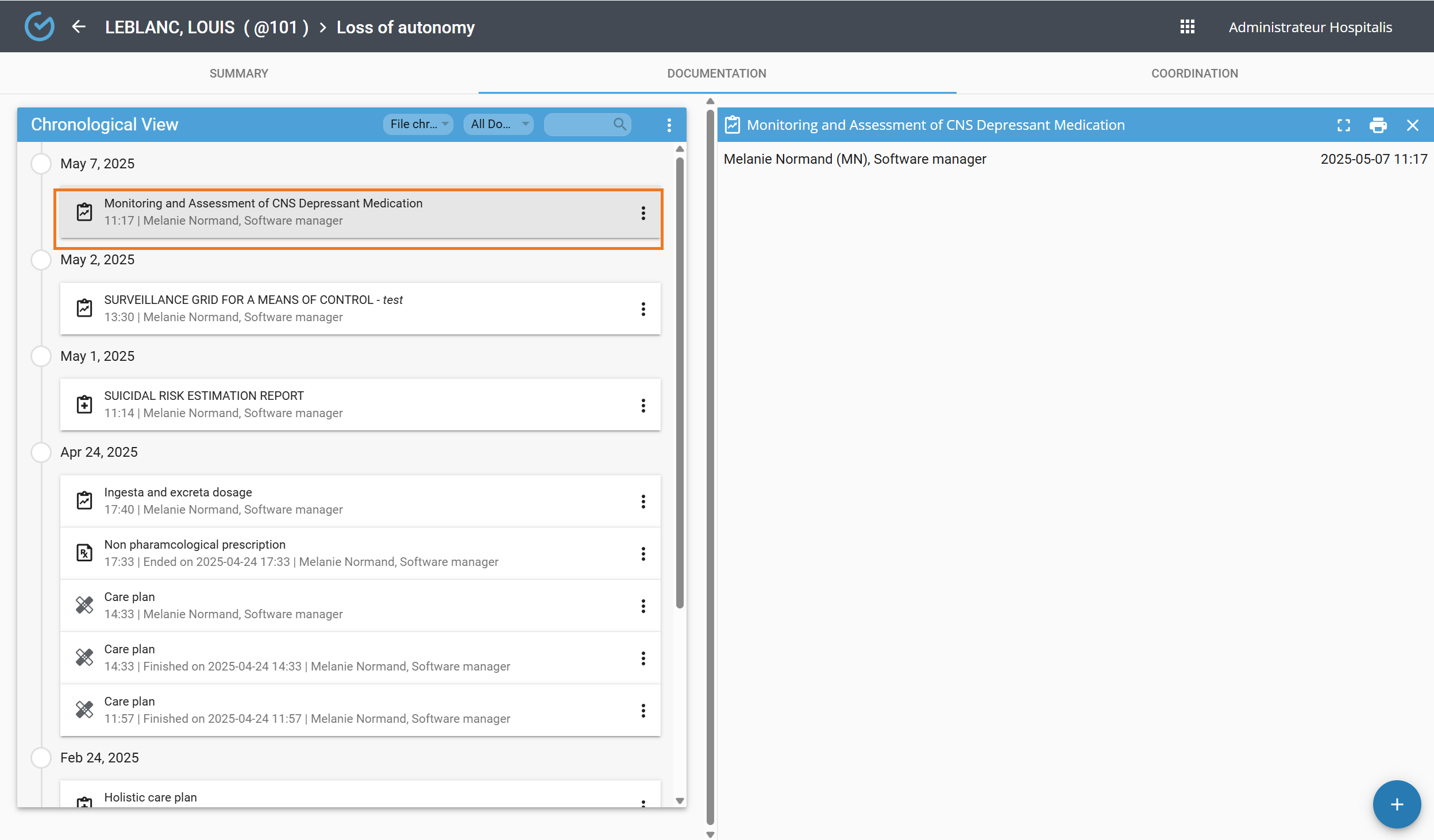Open options for SUICIDAL RISK ESTIMATION REPORT
This screenshot has width=1434, height=840.
643,406
